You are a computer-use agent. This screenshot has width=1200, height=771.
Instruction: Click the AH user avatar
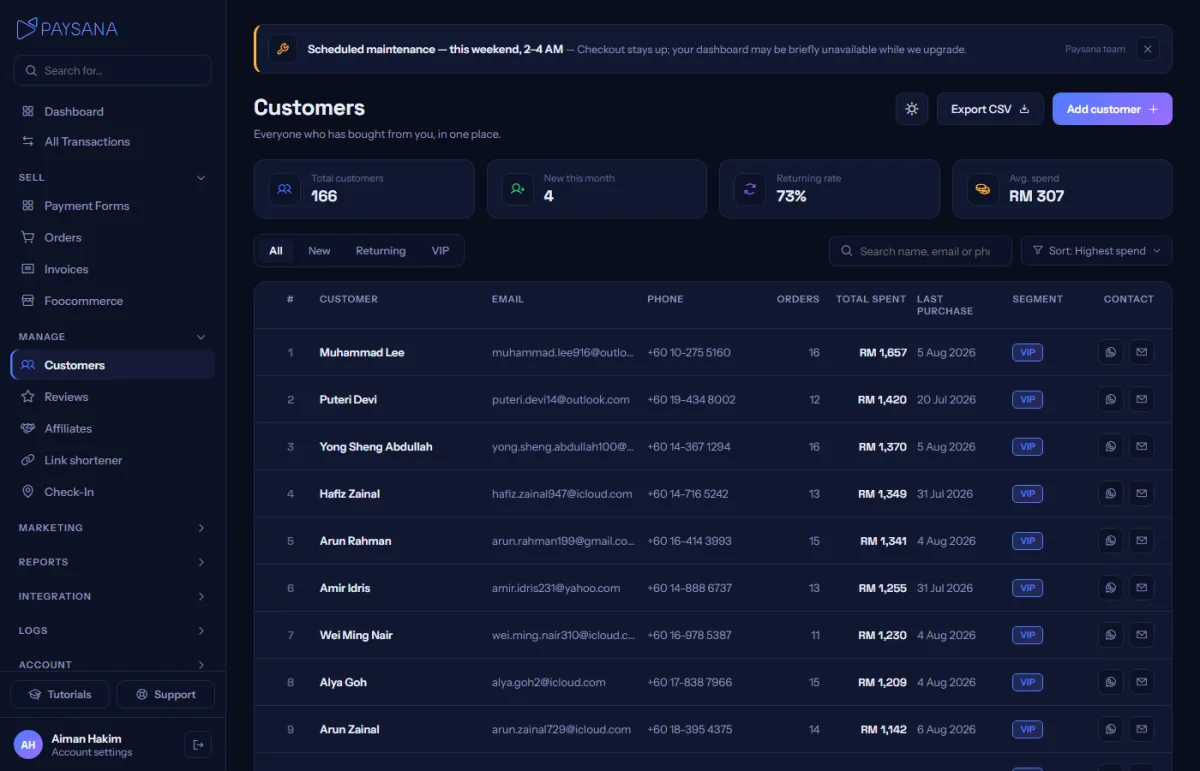pos(28,744)
